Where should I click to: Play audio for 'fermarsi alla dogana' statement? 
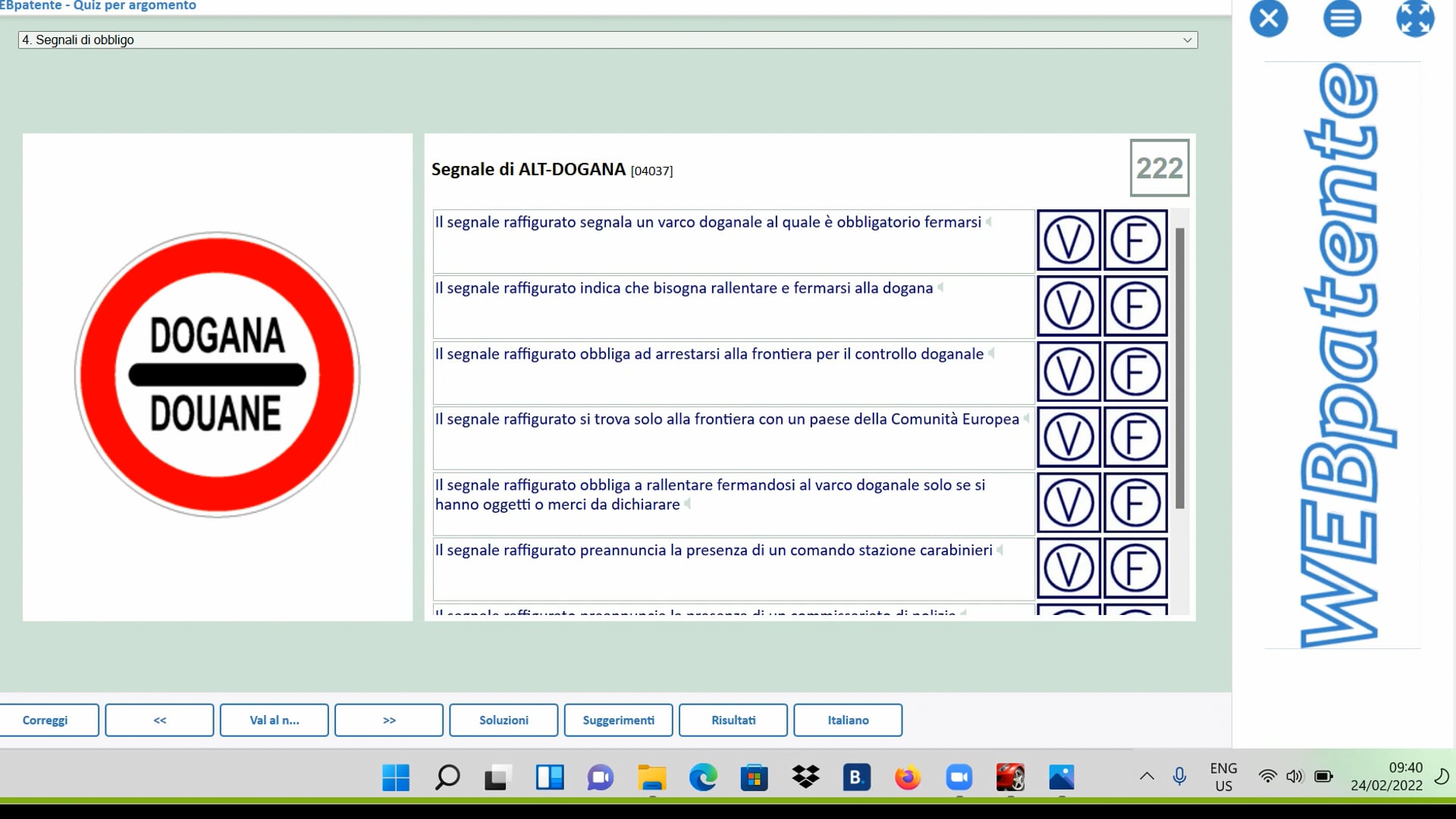[940, 287]
